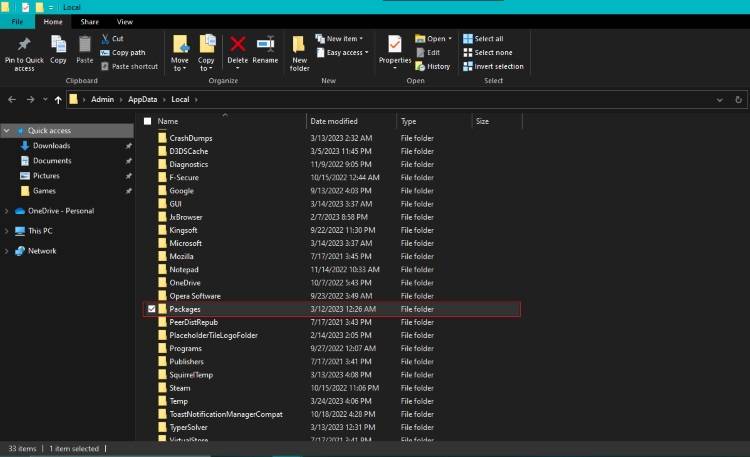The width and height of the screenshot is (750, 457).
Task: Select the Opera Software folder
Action: [x=195, y=296]
